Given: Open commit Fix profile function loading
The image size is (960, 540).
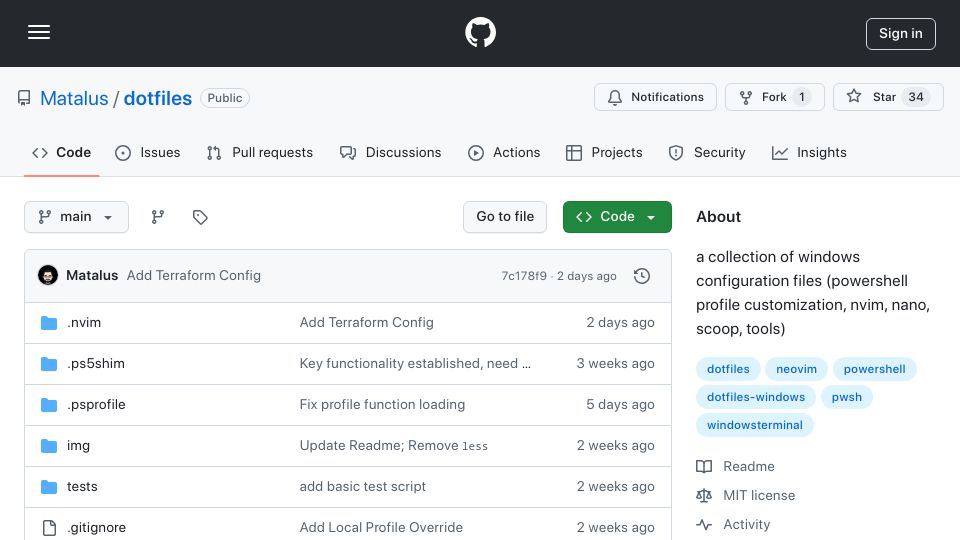Looking at the screenshot, I should coord(382,405).
